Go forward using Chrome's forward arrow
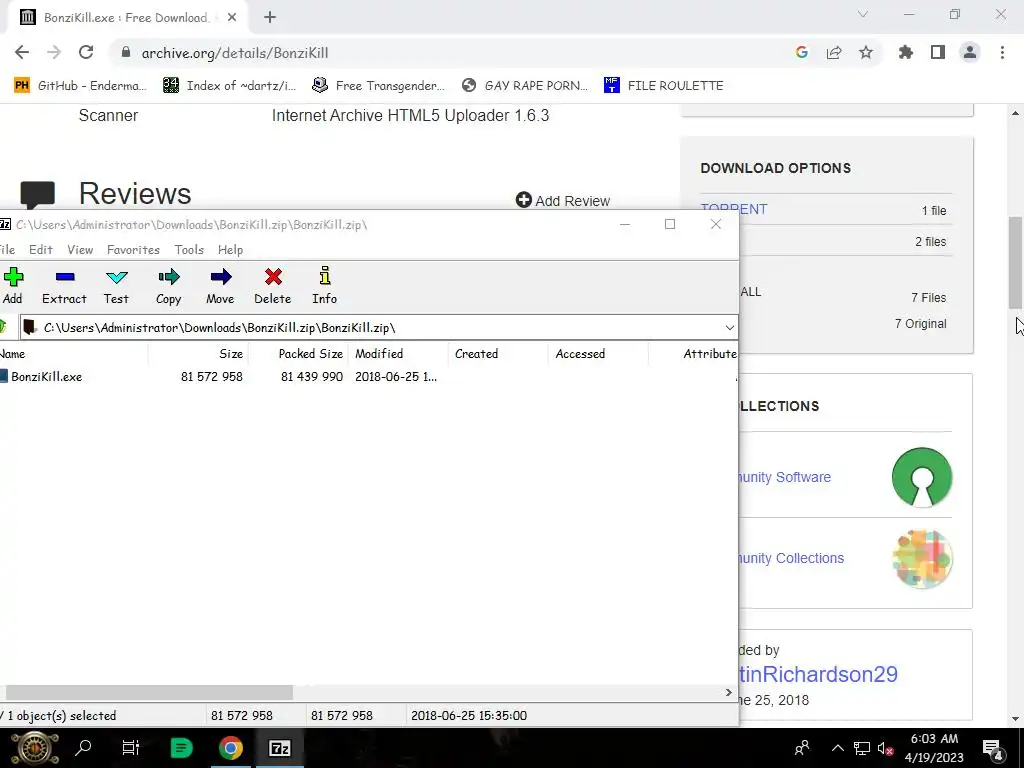 click(x=54, y=53)
